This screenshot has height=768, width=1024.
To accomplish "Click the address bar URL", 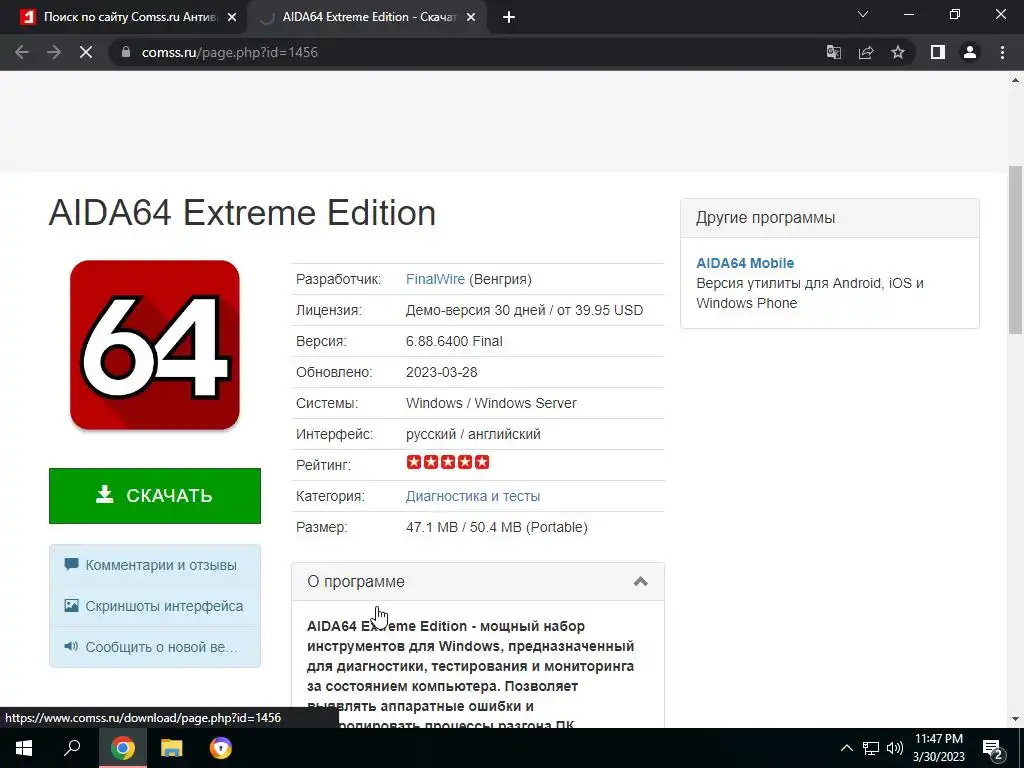I will coord(230,52).
